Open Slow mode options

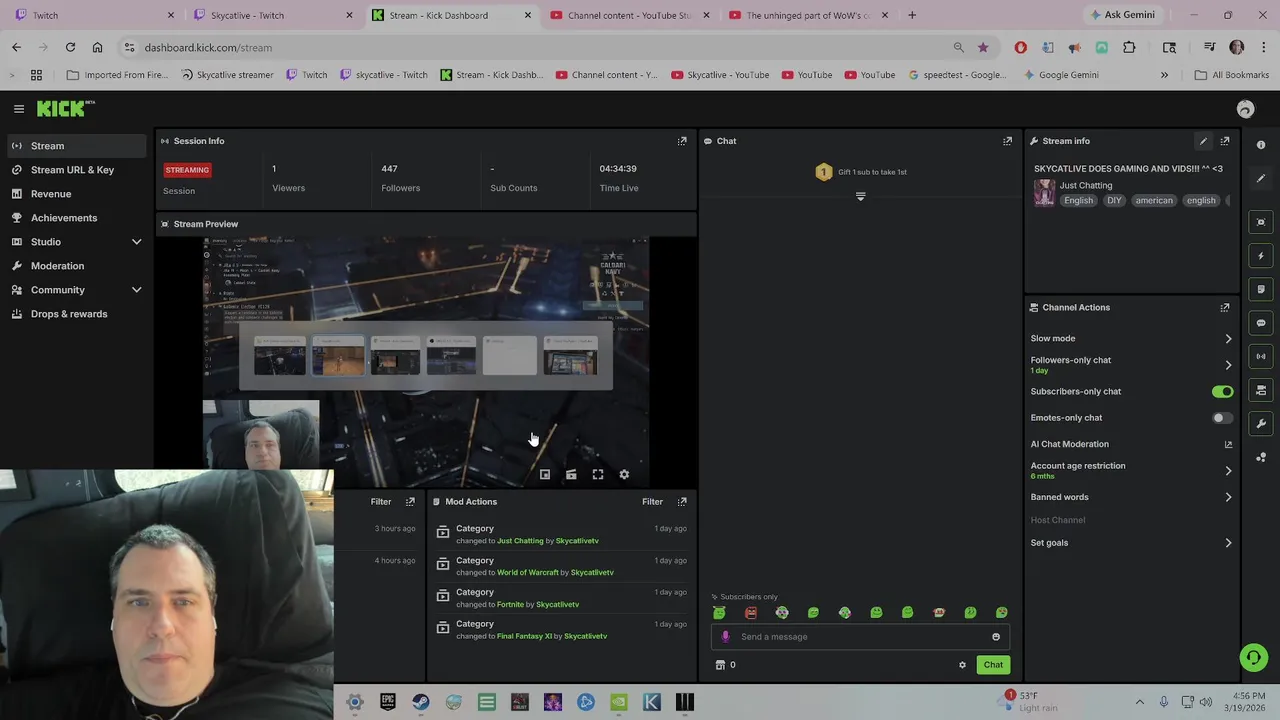(1132, 339)
